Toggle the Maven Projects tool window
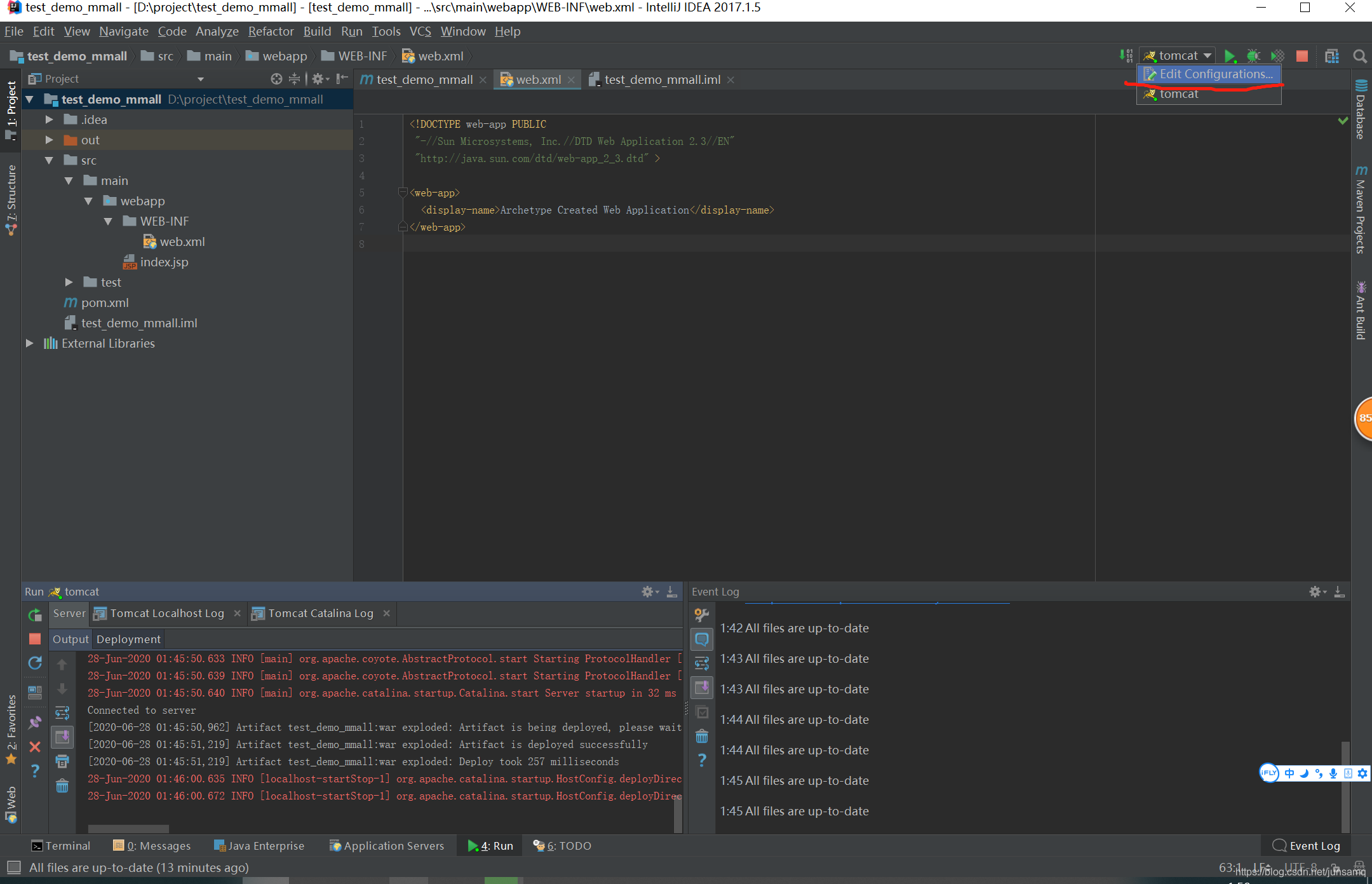This screenshot has height=884, width=1372. pos(1361,210)
